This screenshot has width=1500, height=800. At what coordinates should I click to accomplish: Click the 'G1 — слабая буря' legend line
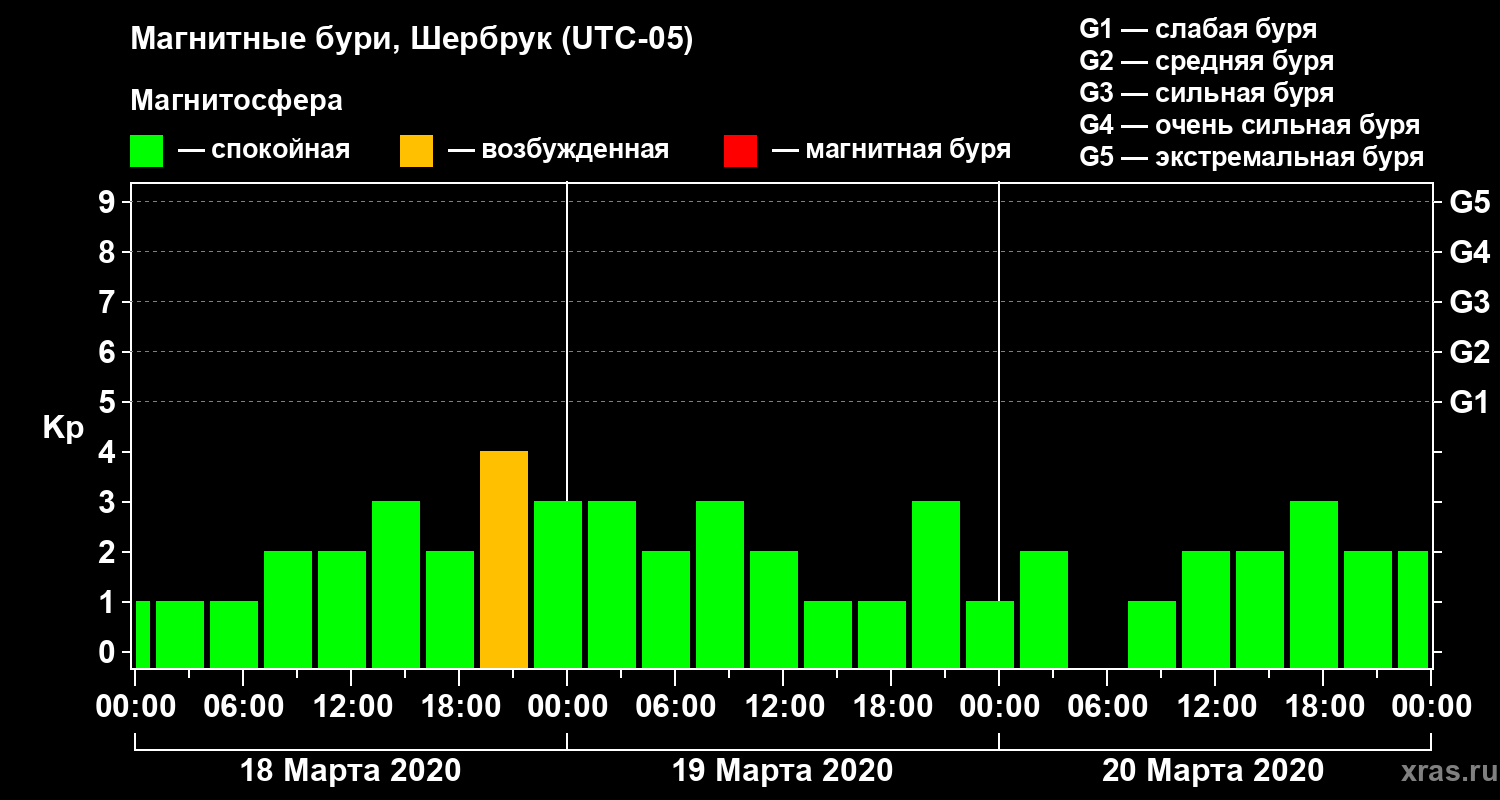[1198, 29]
